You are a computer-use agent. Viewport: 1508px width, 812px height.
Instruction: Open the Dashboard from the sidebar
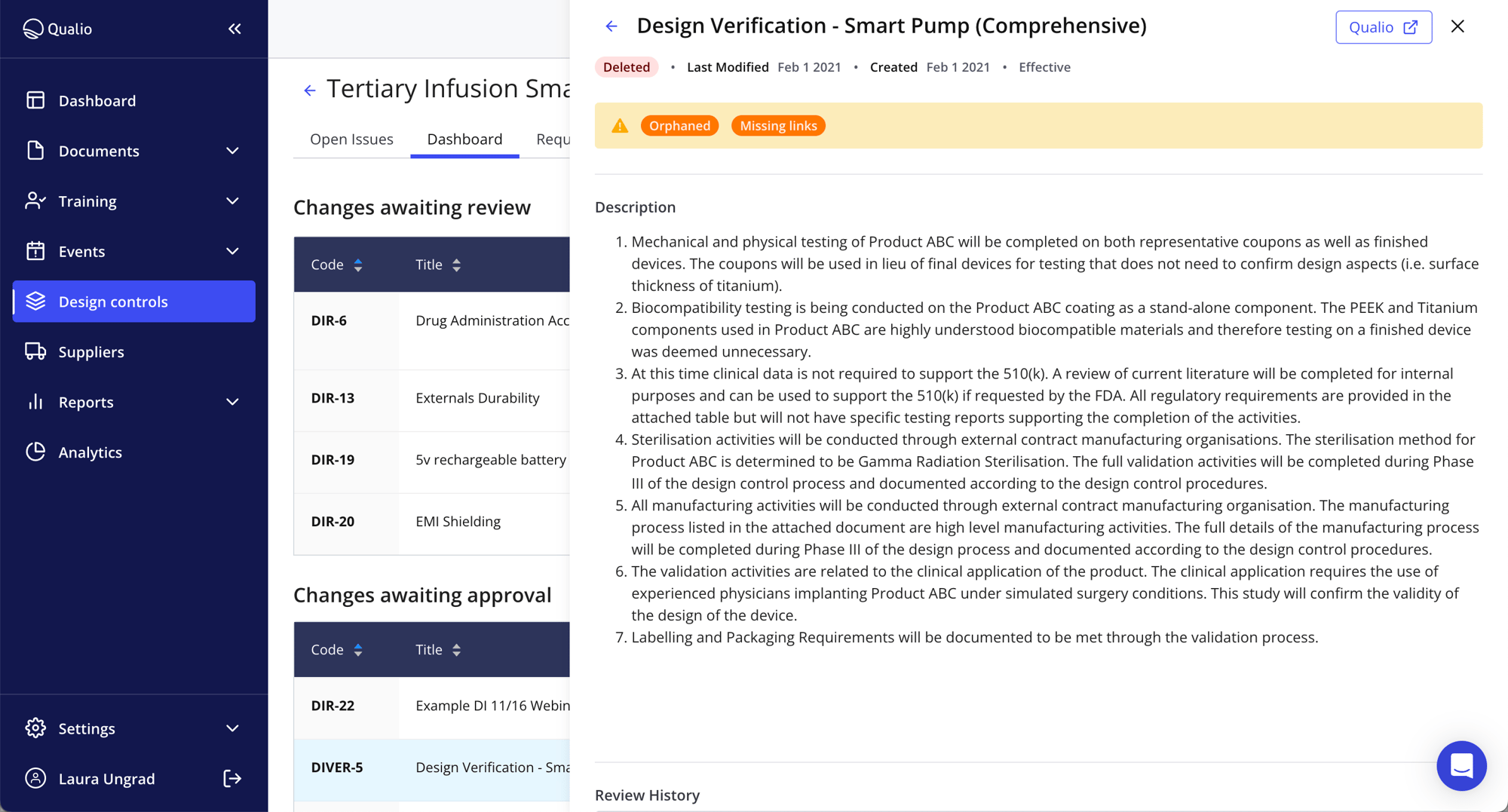point(35,100)
